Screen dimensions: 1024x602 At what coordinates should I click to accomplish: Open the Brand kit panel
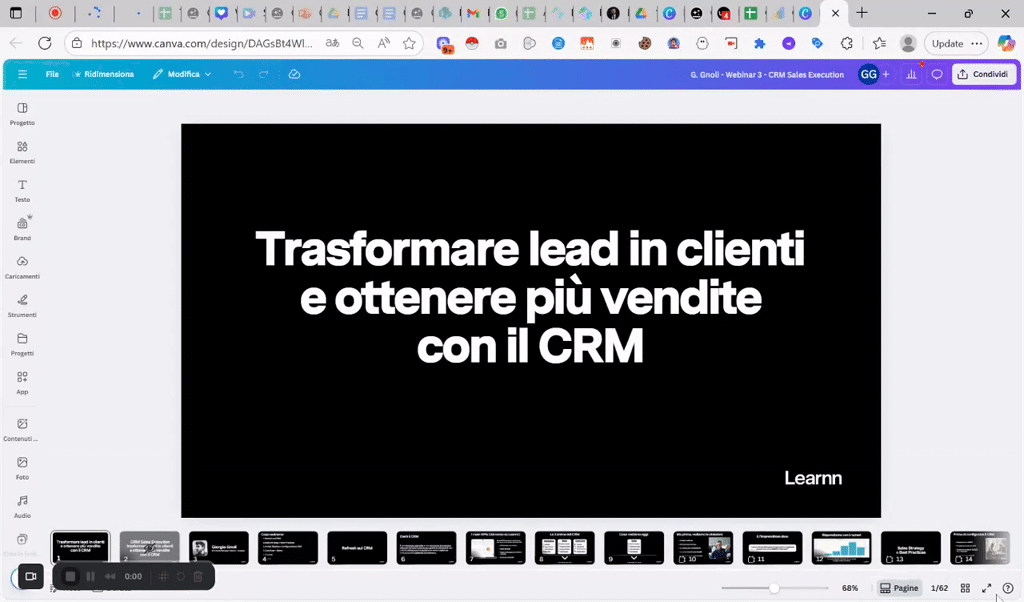tap(22, 229)
